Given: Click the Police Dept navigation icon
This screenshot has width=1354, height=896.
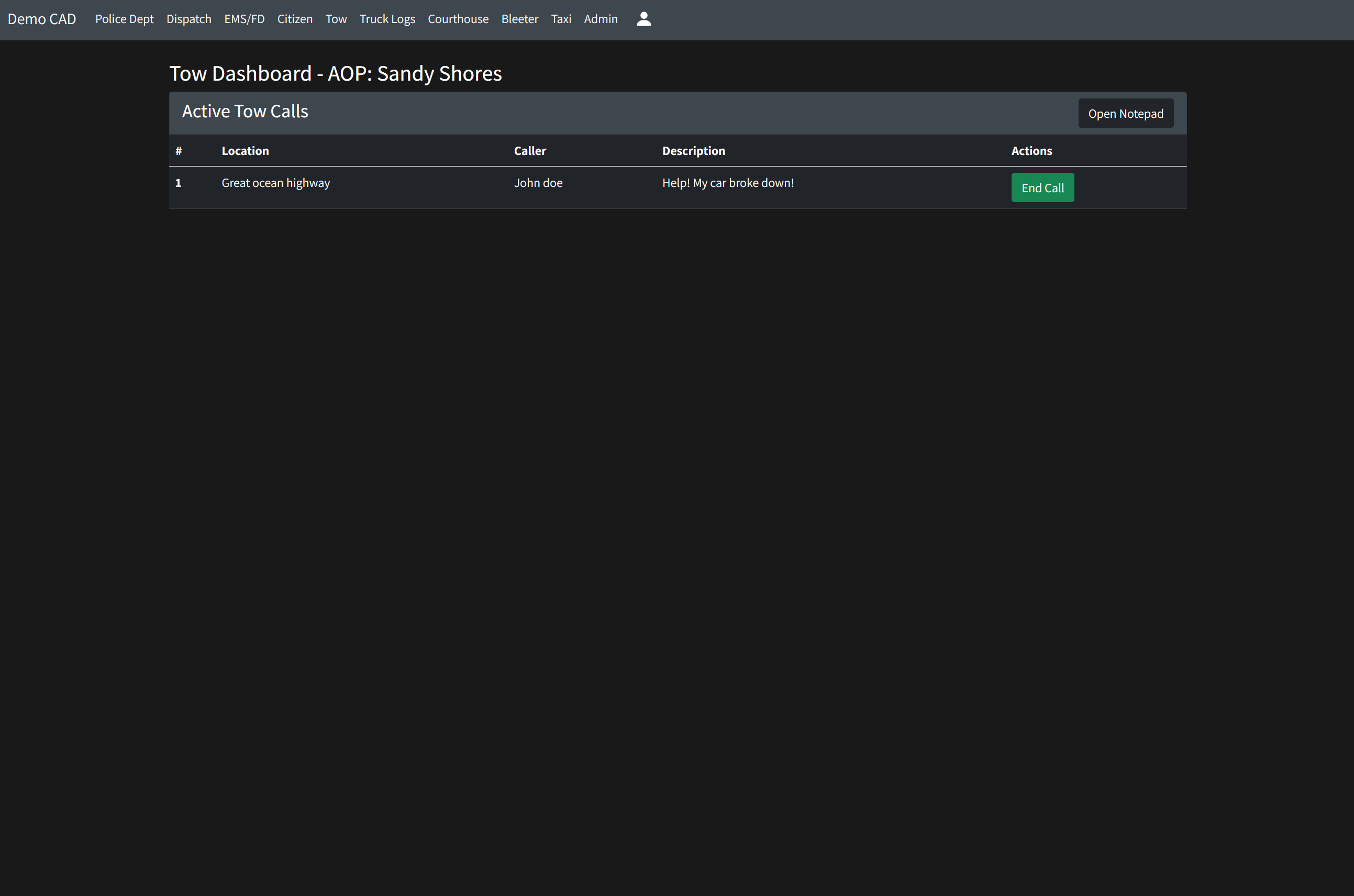Looking at the screenshot, I should pos(125,19).
